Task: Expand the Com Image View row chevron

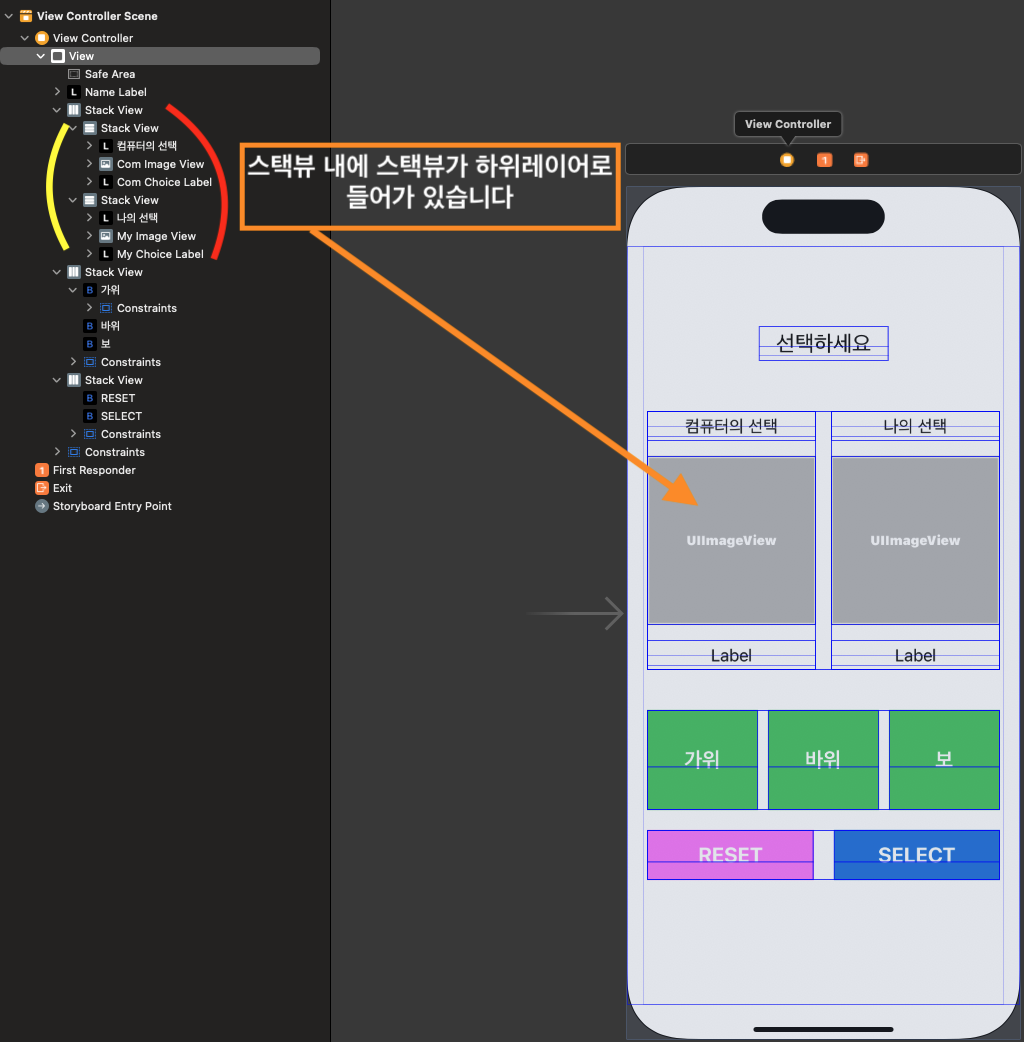Action: 89,163
